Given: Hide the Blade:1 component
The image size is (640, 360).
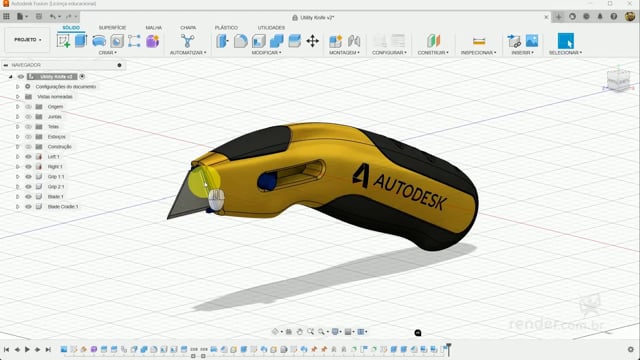Looking at the screenshot, I should click(x=28, y=197).
